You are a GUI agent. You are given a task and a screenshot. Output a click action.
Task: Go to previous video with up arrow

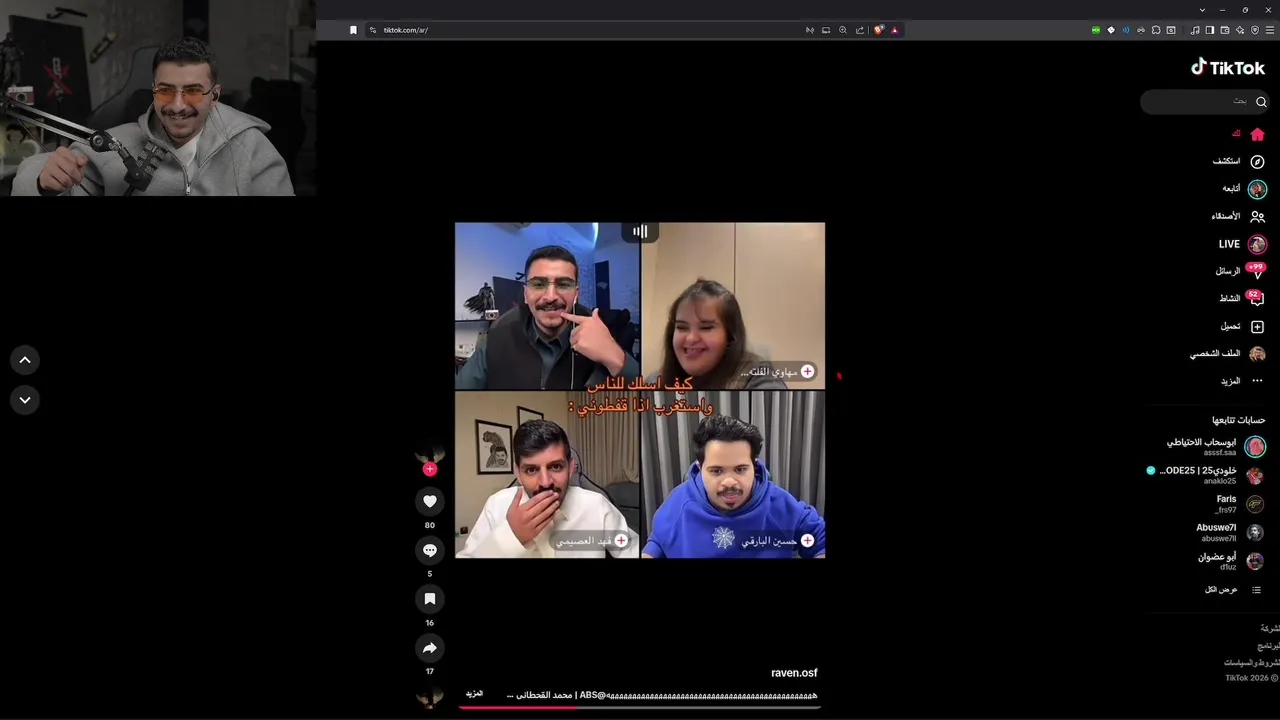25,360
